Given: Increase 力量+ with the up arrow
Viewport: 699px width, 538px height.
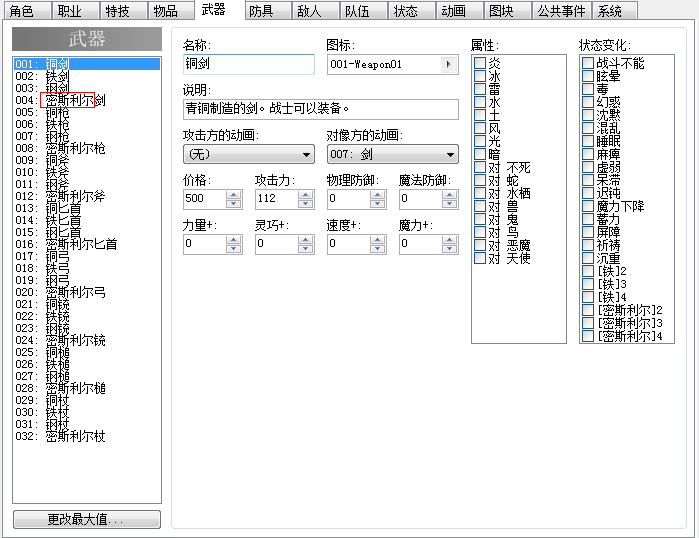Looking at the screenshot, I should click(x=233, y=240).
